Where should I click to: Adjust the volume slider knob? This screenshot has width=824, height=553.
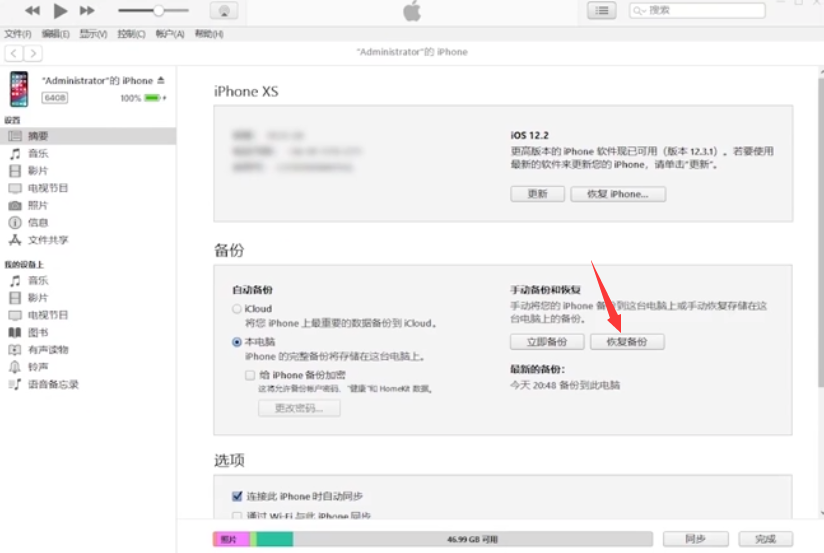point(158,10)
